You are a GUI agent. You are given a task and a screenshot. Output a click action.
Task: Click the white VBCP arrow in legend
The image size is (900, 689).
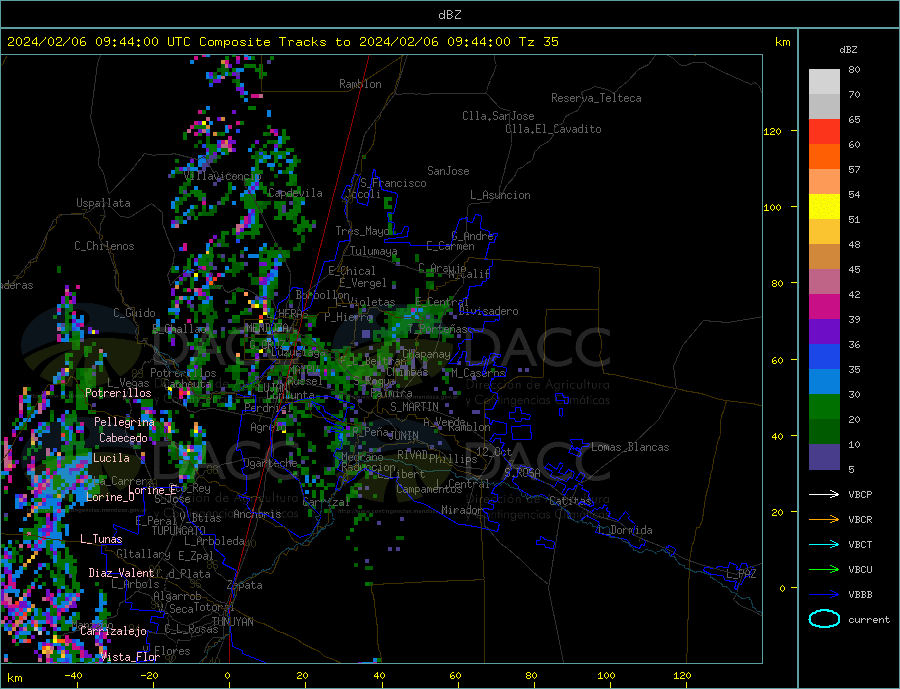point(824,494)
